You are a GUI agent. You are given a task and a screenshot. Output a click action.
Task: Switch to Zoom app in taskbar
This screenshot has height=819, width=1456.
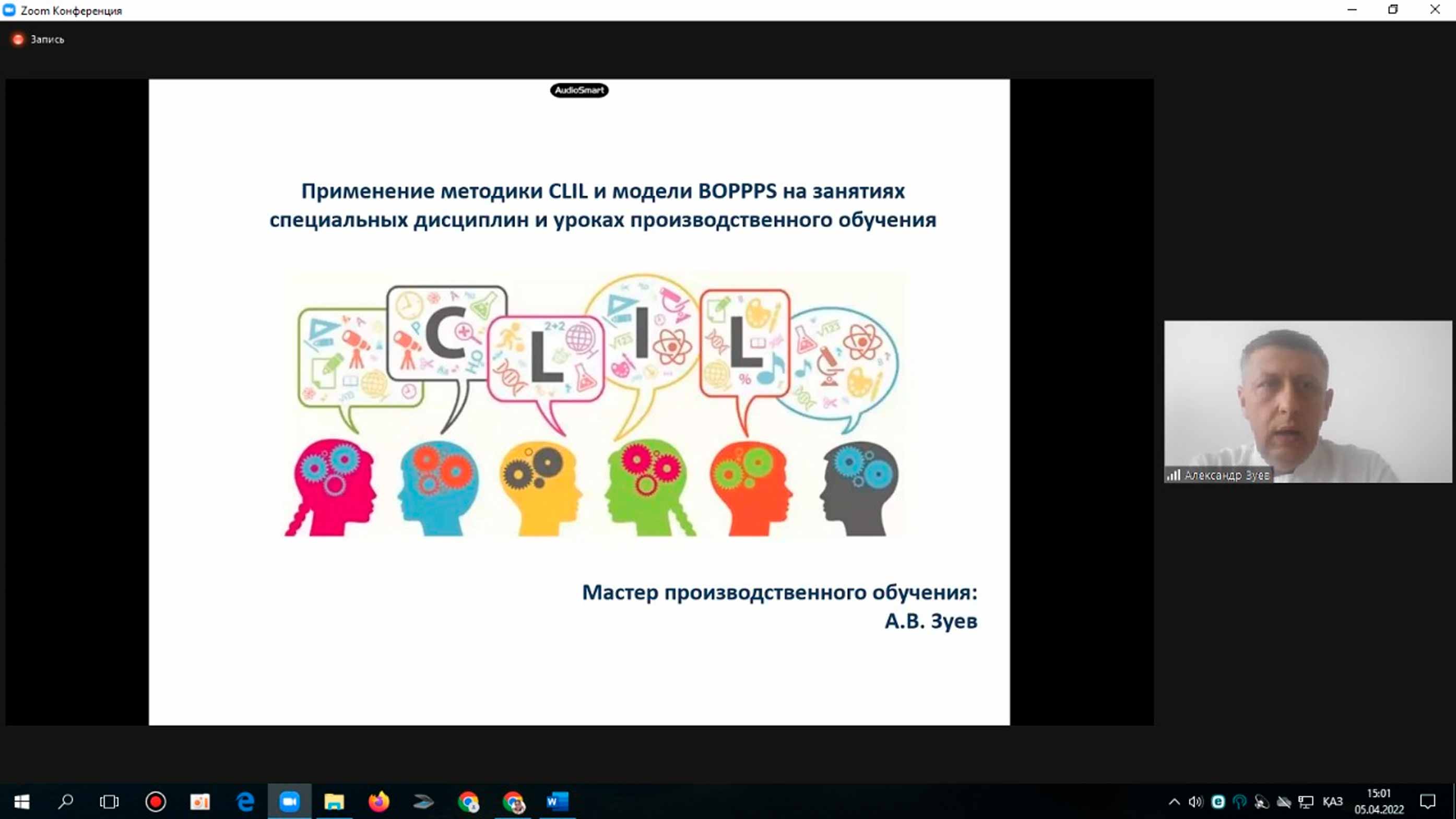(x=289, y=801)
